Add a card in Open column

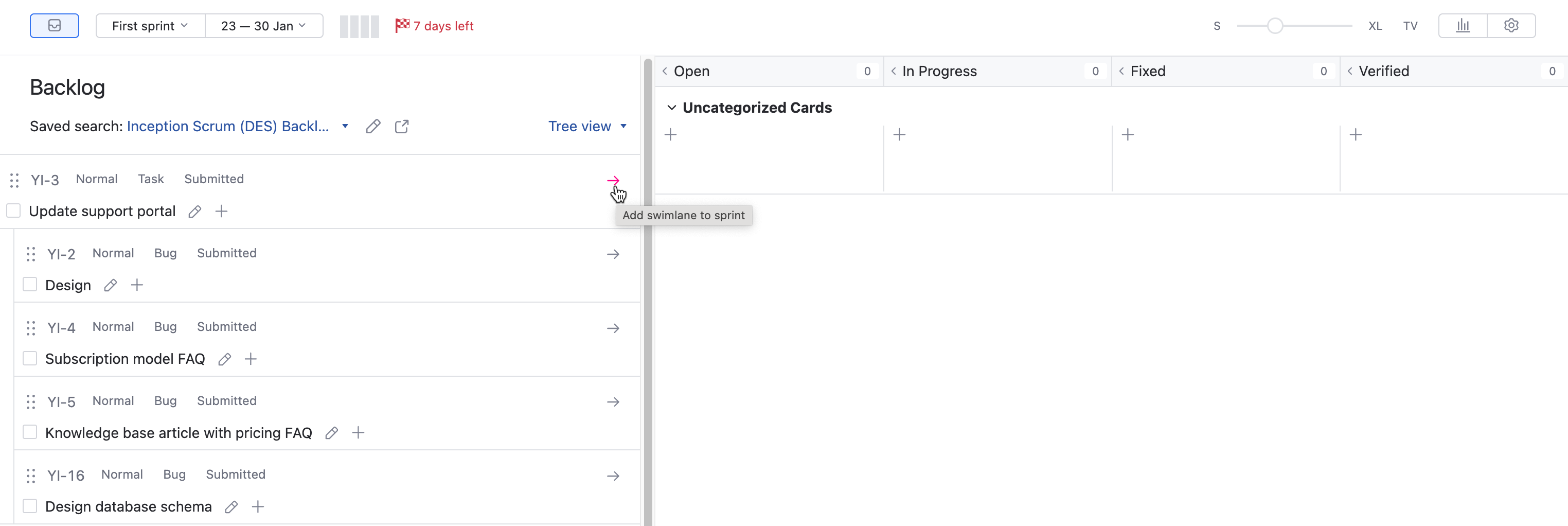pos(671,134)
